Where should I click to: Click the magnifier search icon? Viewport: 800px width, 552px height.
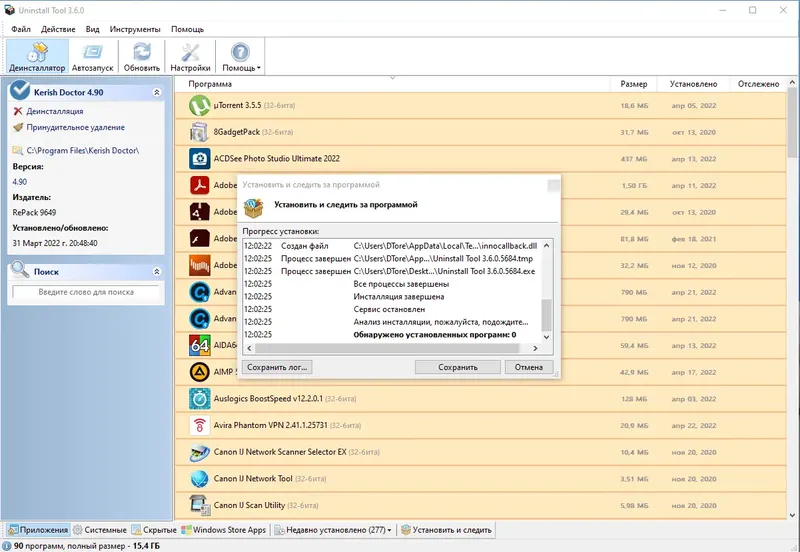pyautogui.click(x=20, y=269)
